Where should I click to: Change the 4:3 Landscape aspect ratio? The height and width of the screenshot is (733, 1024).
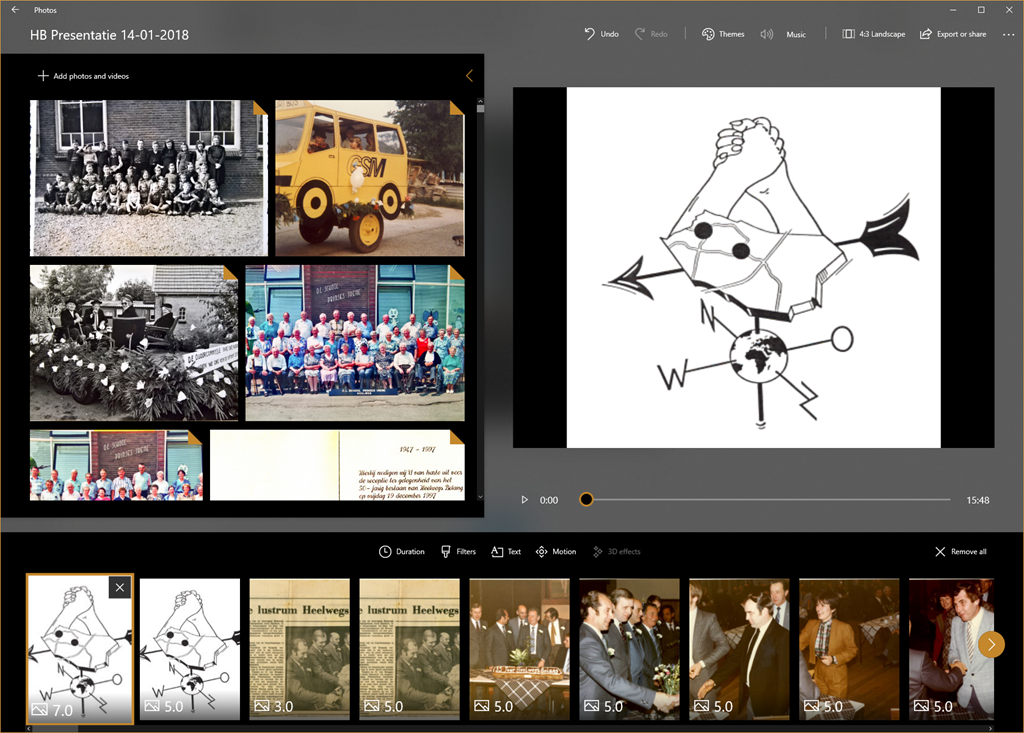pos(873,34)
